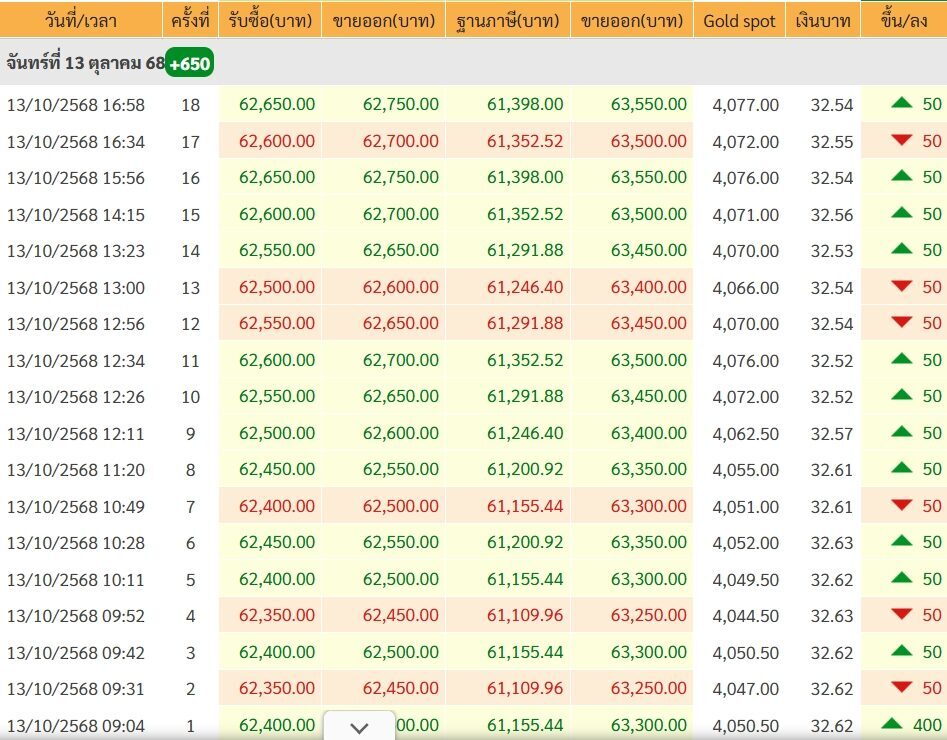Click round number 7 in the 10:49 row
Image resolution: width=947 pixels, height=740 pixels.
[x=190, y=507]
